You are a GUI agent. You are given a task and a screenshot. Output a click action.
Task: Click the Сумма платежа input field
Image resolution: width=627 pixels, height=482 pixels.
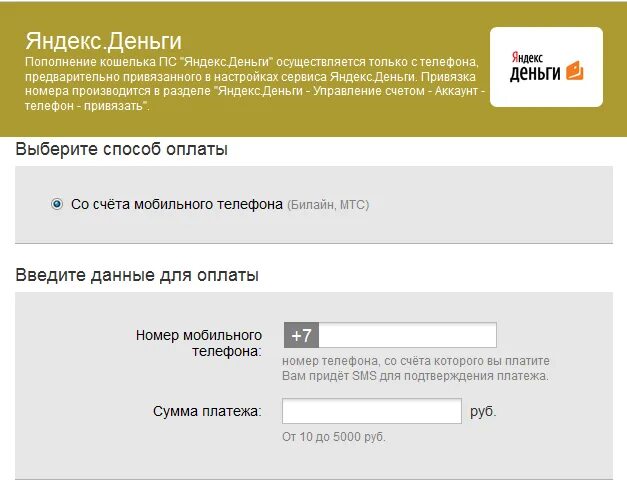click(x=372, y=411)
